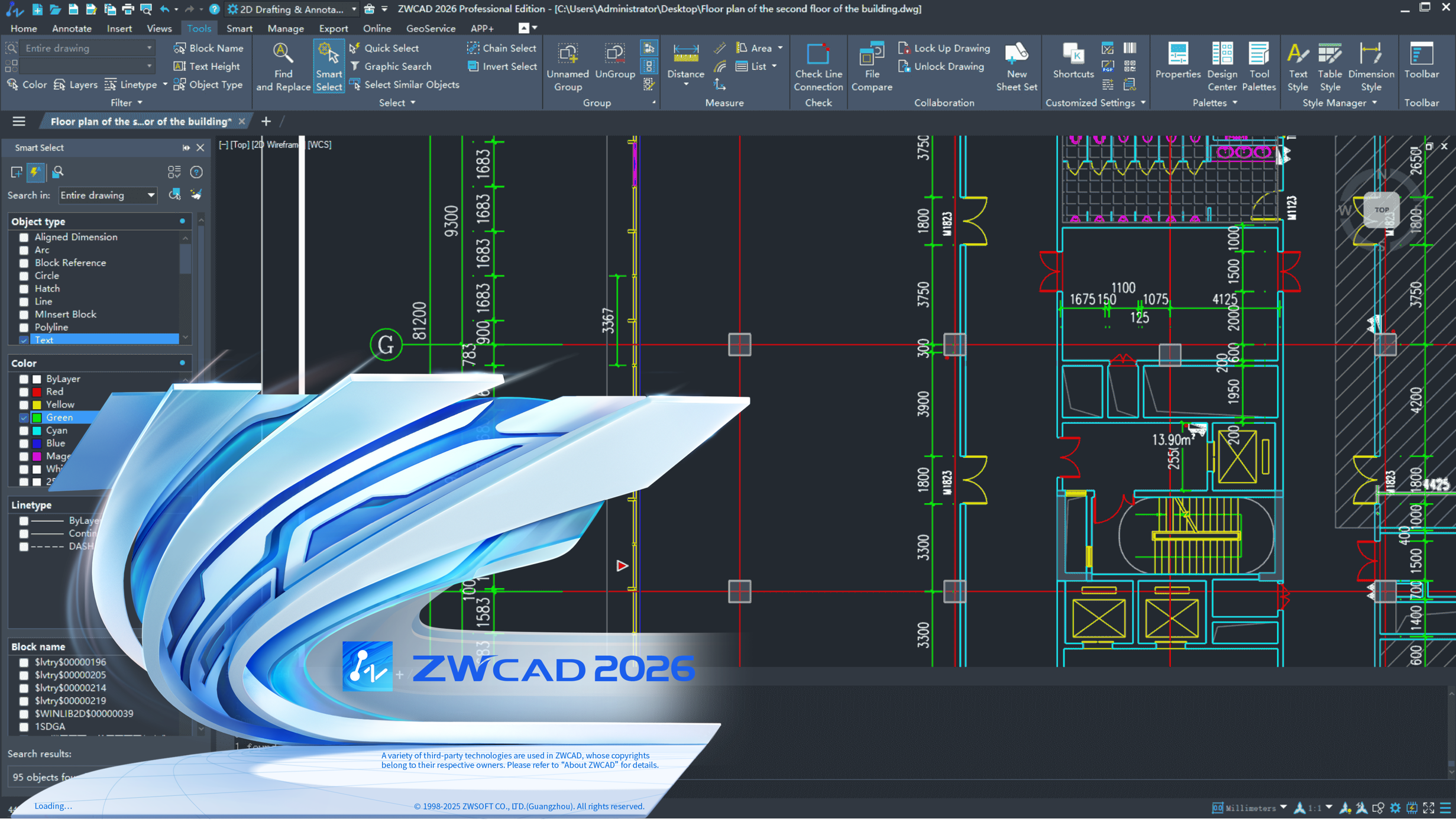Close the Floor plan drawing tab
The height and width of the screenshot is (838, 1456).
(242, 121)
